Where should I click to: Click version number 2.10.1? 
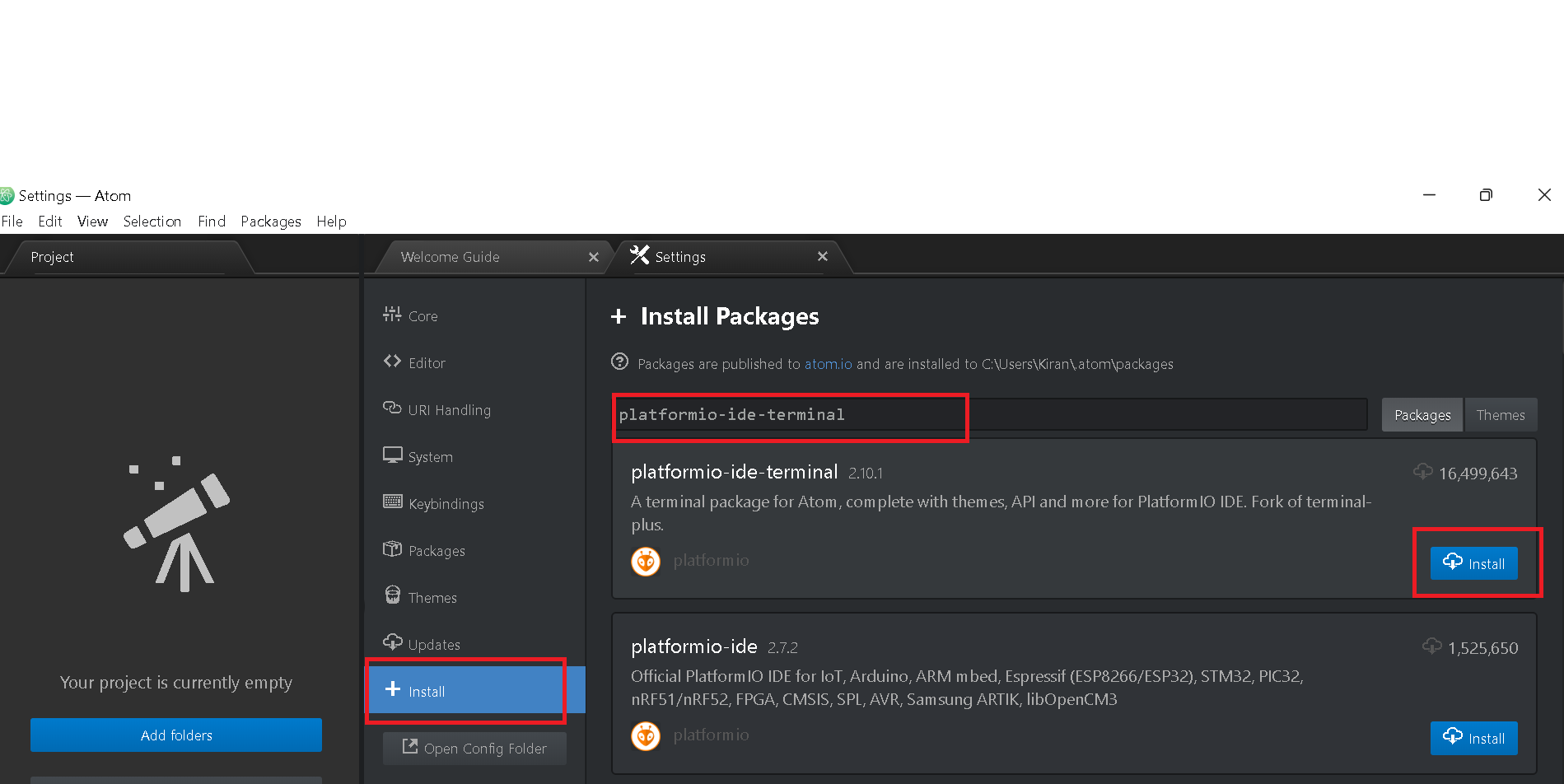click(866, 474)
